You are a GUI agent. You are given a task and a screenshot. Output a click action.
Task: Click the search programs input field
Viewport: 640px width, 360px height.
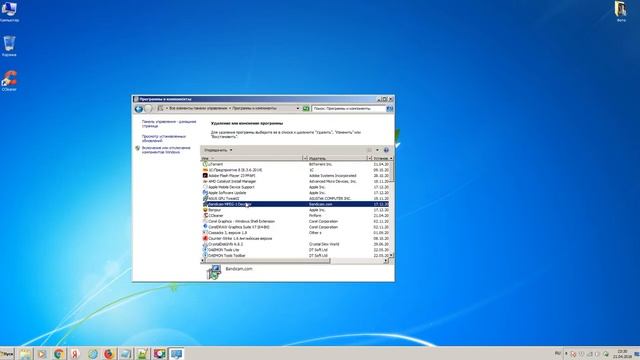coord(349,109)
